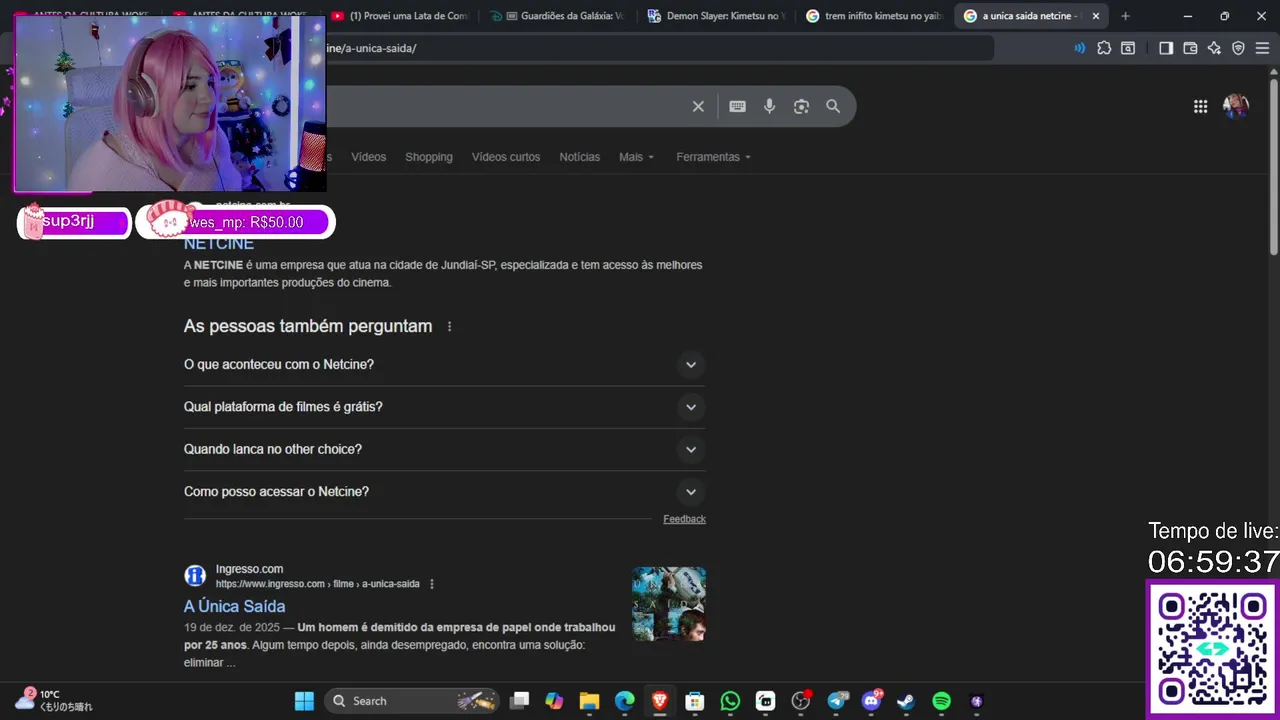This screenshot has width=1280, height=720.
Task: Start voice search with the microphone icon
Action: [769, 107]
